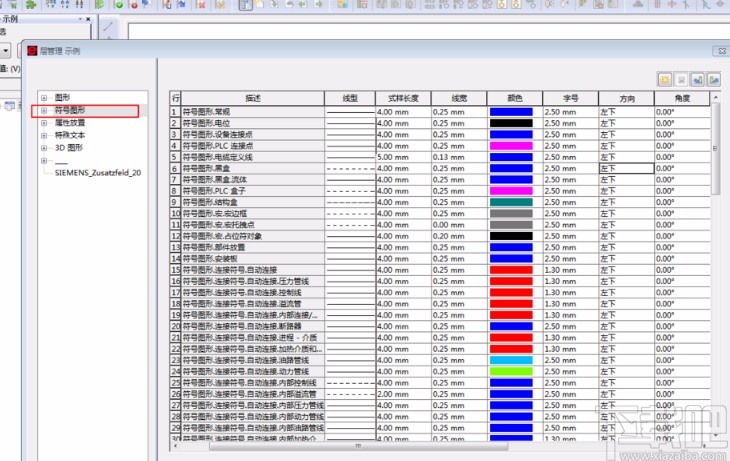Click the black color swatch in row 2
The image size is (730, 461).
click(x=511, y=123)
